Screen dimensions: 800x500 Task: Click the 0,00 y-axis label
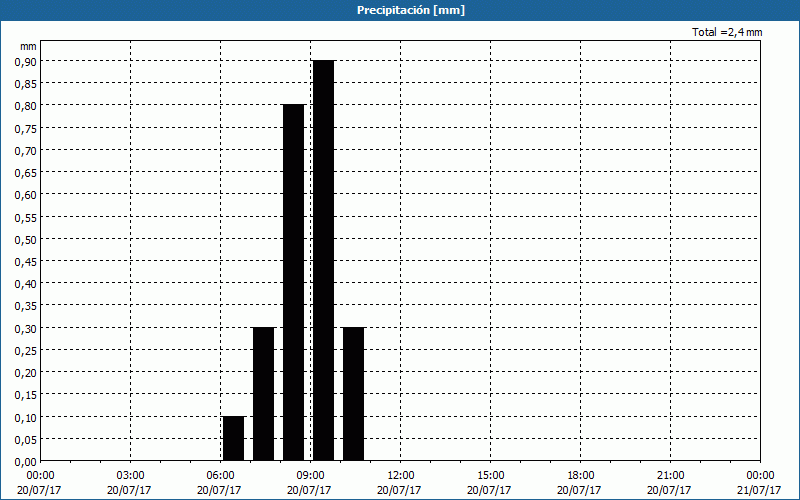[26, 462]
